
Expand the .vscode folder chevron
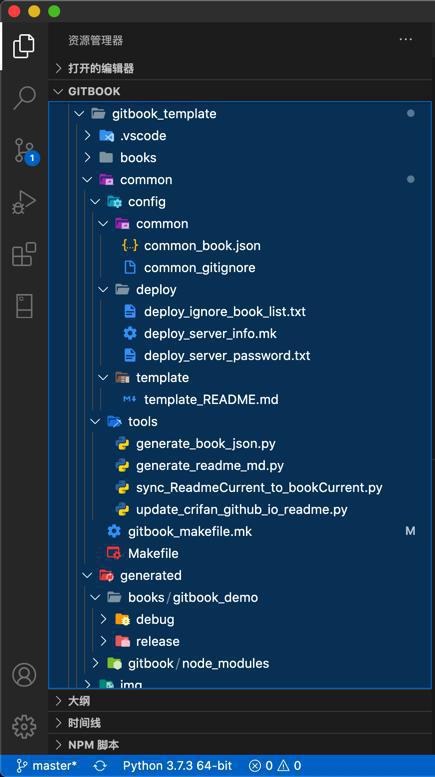point(87,136)
